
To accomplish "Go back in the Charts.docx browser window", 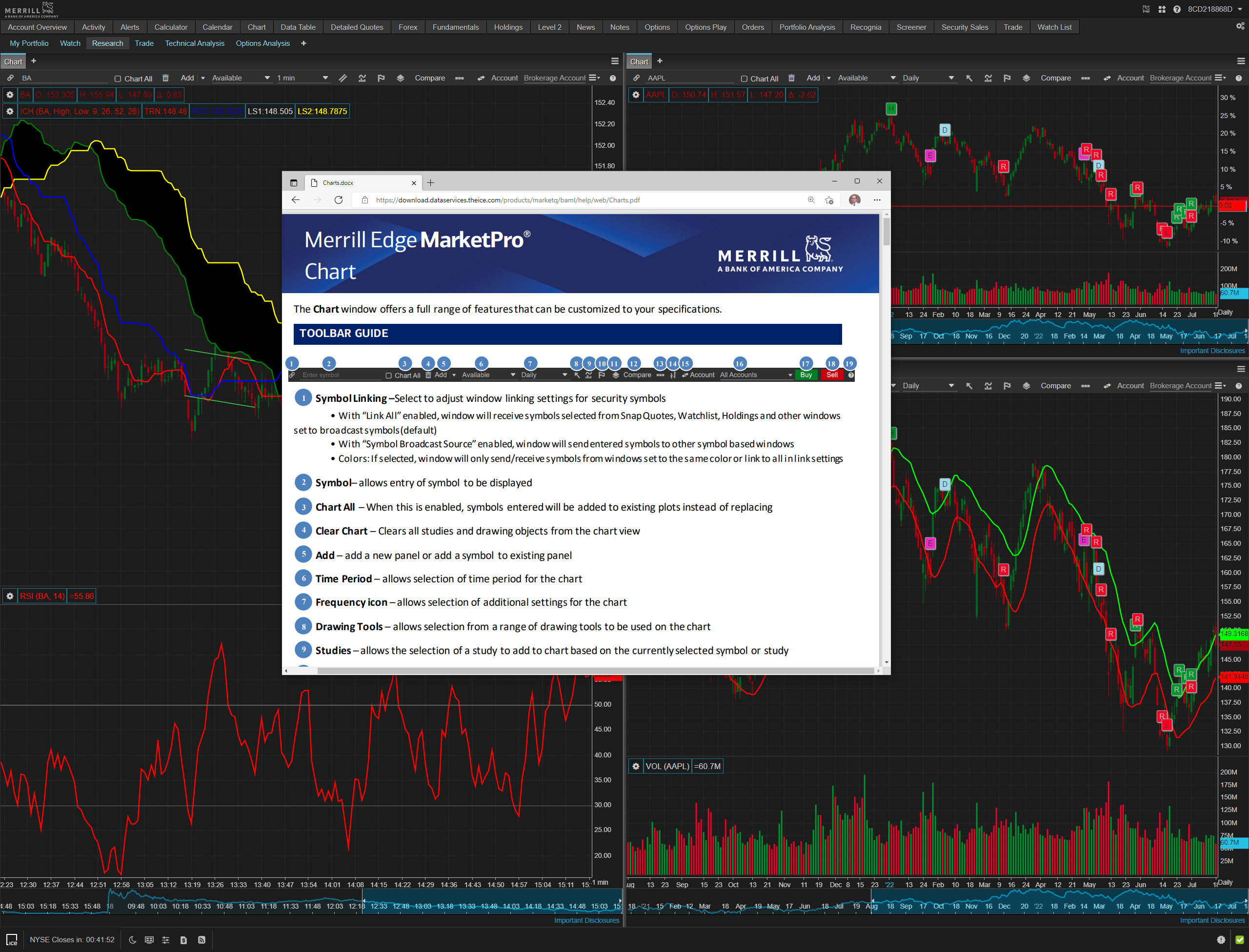I will point(295,199).
